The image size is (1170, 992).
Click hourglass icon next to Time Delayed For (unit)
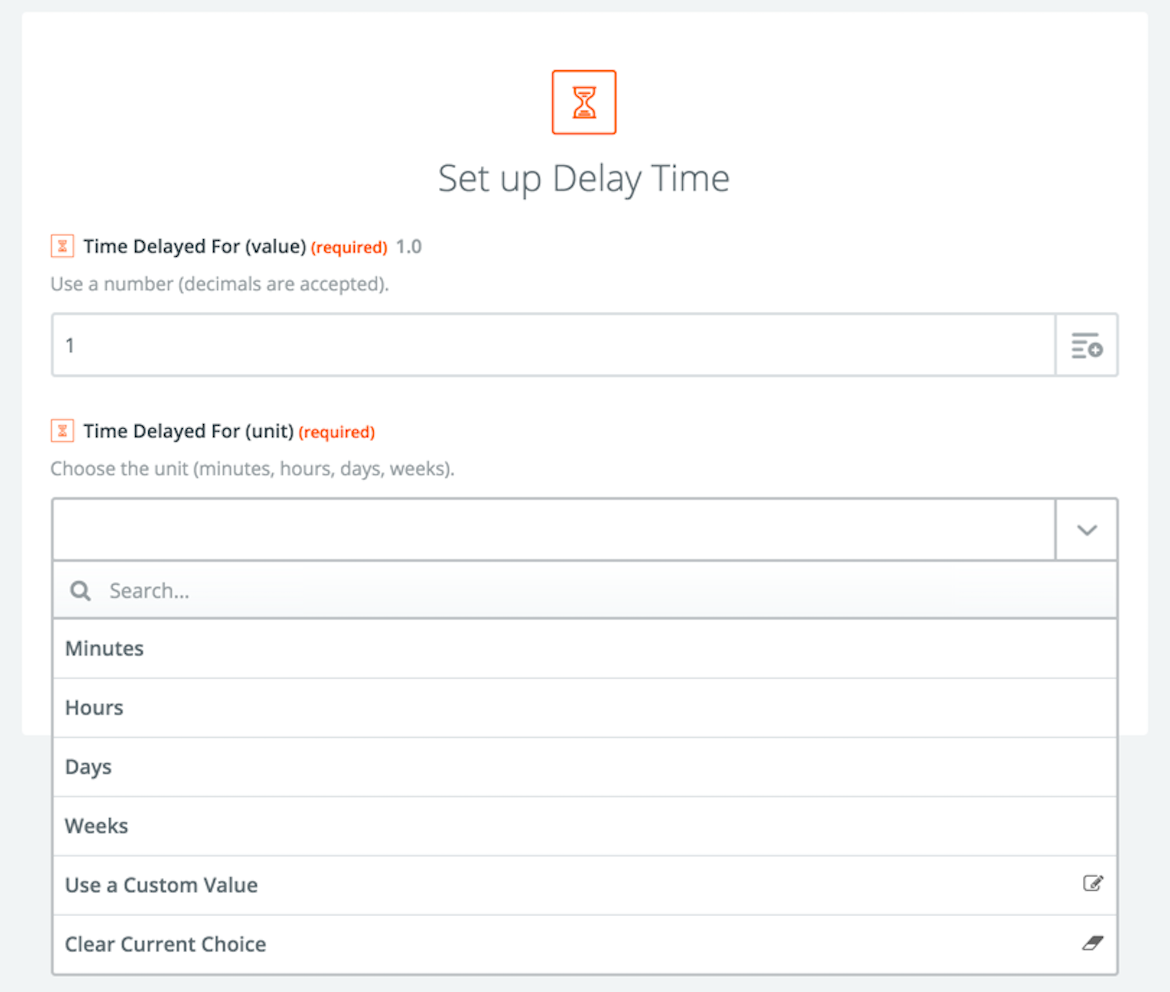[x=62, y=431]
